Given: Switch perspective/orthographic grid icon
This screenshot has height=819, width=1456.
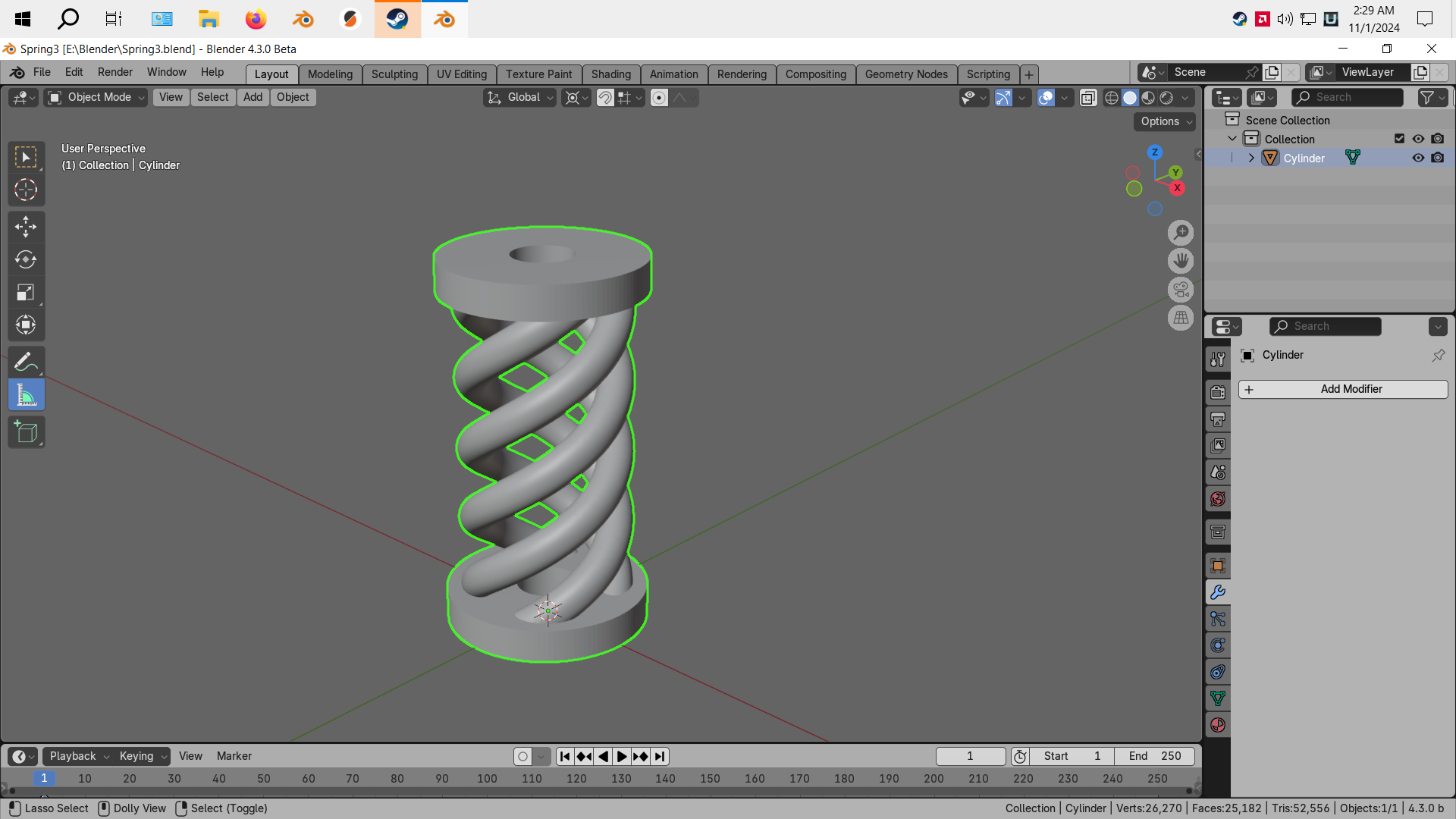Looking at the screenshot, I should pos(1181,318).
